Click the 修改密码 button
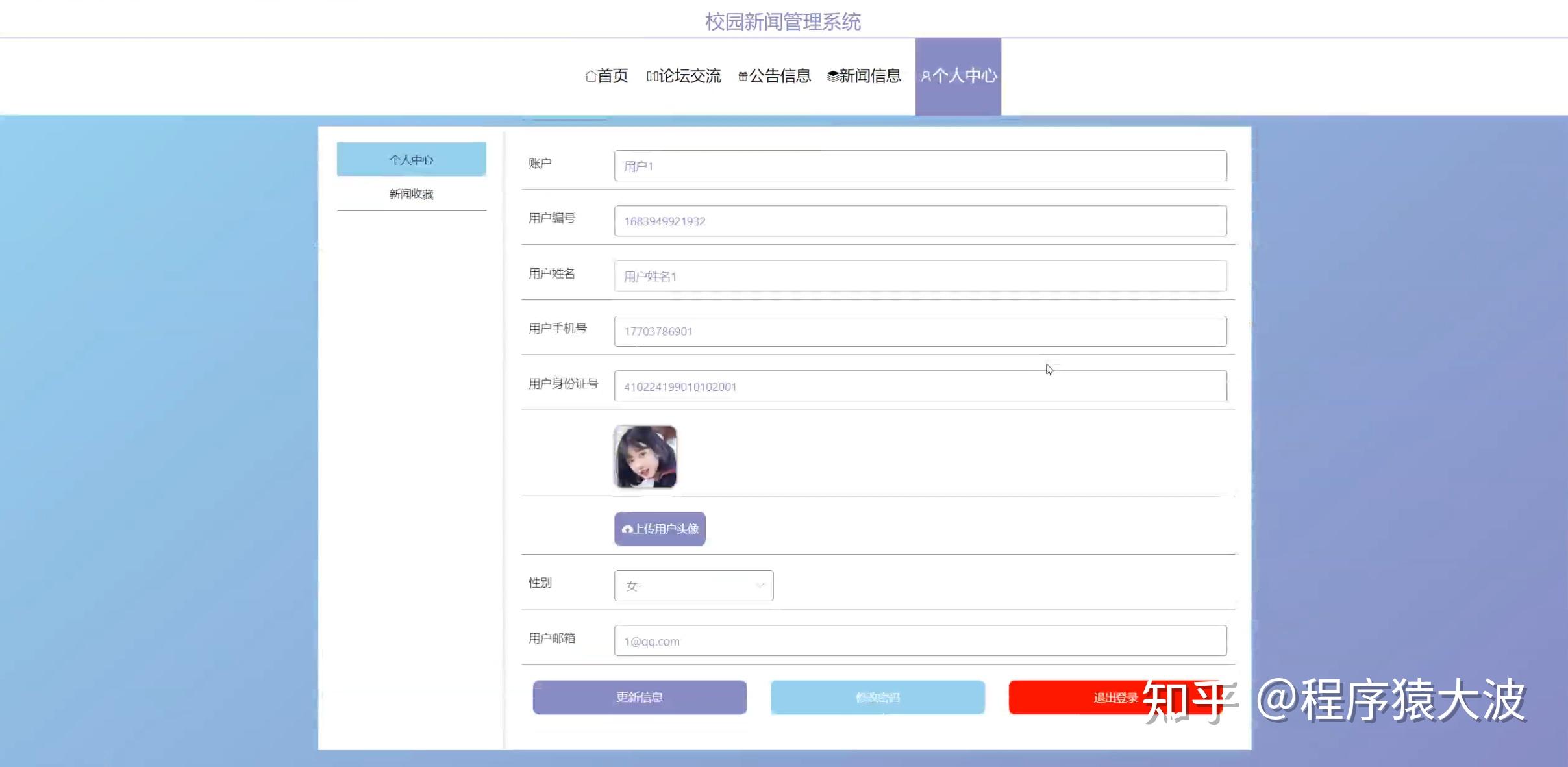 point(877,697)
